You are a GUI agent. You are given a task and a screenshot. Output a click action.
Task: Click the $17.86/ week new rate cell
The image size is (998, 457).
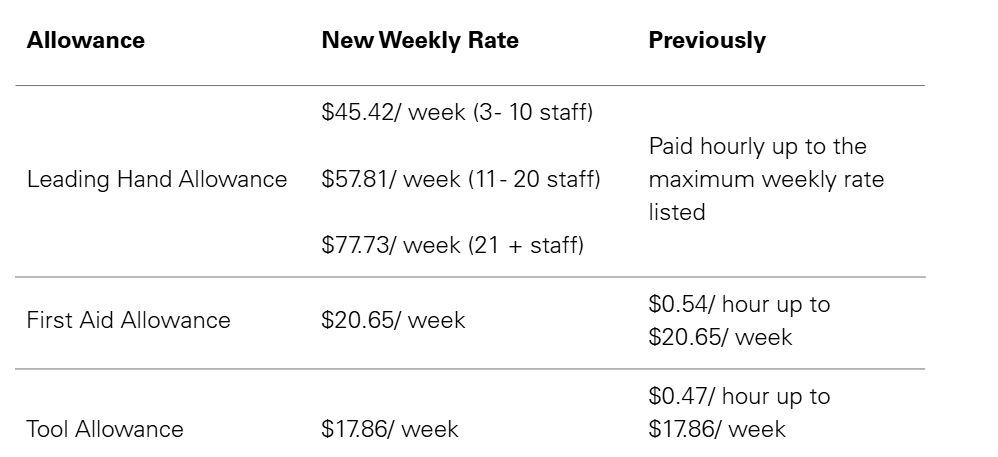[390, 428]
